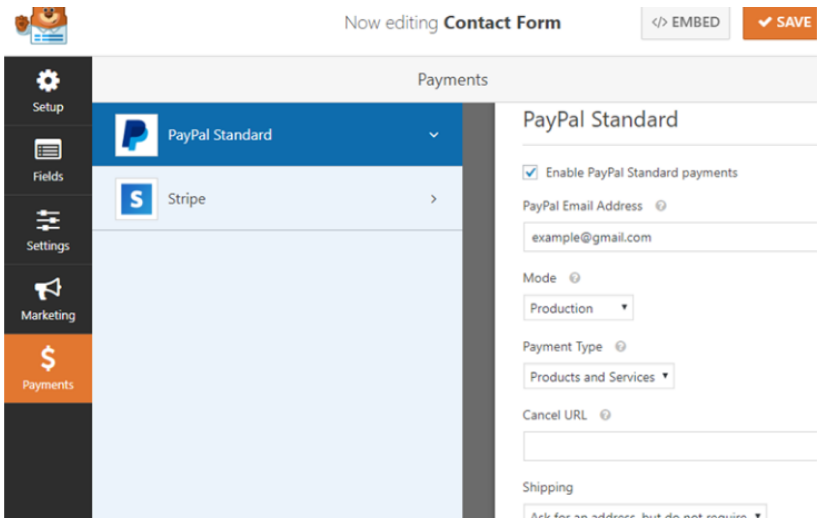The width and height of the screenshot is (823, 528).
Task: Click the Payments panel heading
Action: point(452,80)
